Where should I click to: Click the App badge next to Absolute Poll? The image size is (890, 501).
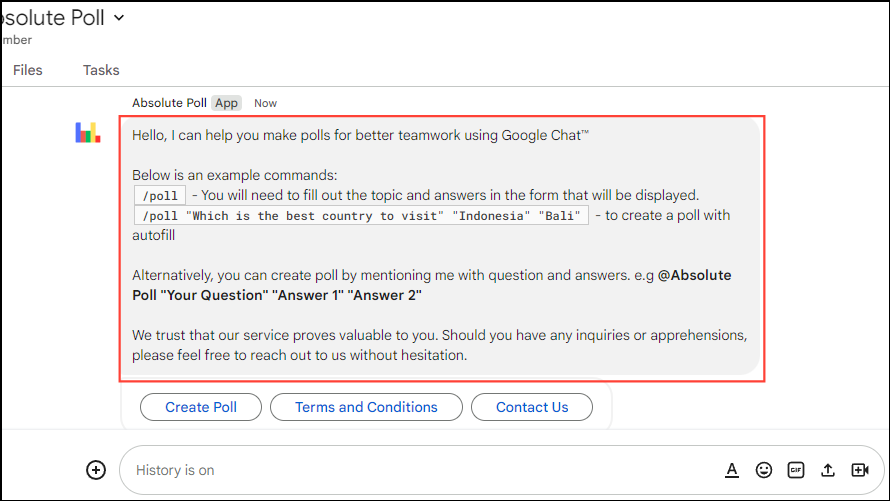coord(226,103)
